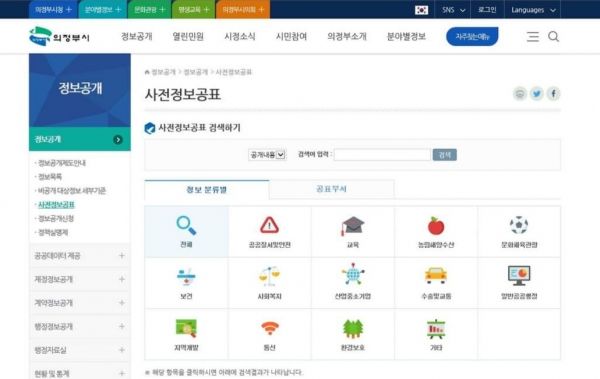
Task: Switch to the 공표부서 tab
Action: click(331, 189)
